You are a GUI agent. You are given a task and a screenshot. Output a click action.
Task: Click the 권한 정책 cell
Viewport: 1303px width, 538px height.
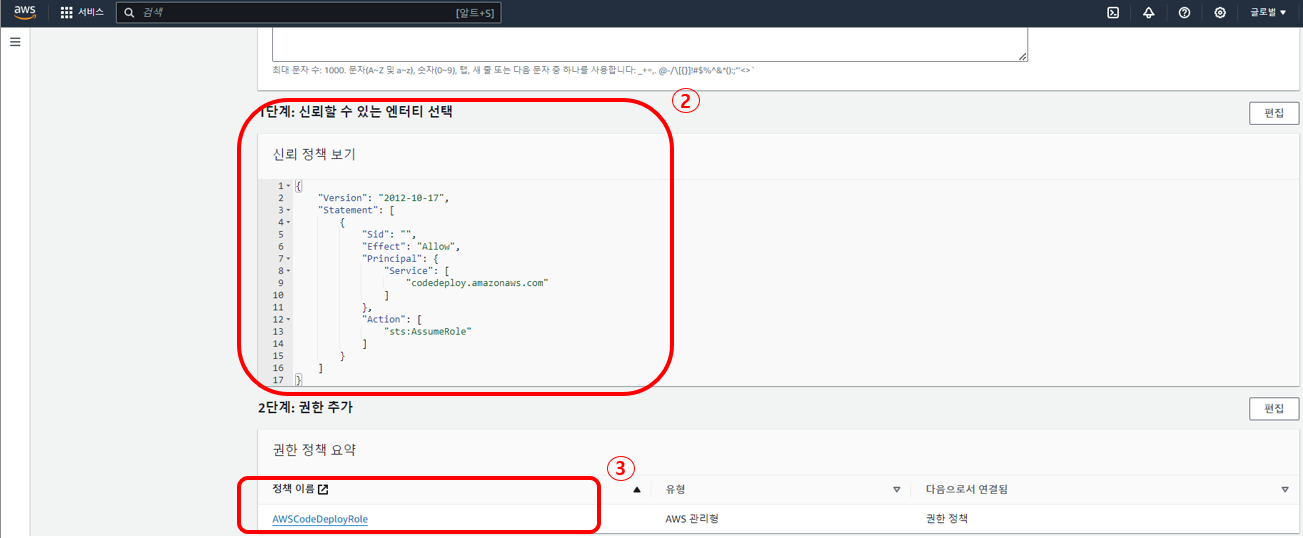[x=947, y=519]
